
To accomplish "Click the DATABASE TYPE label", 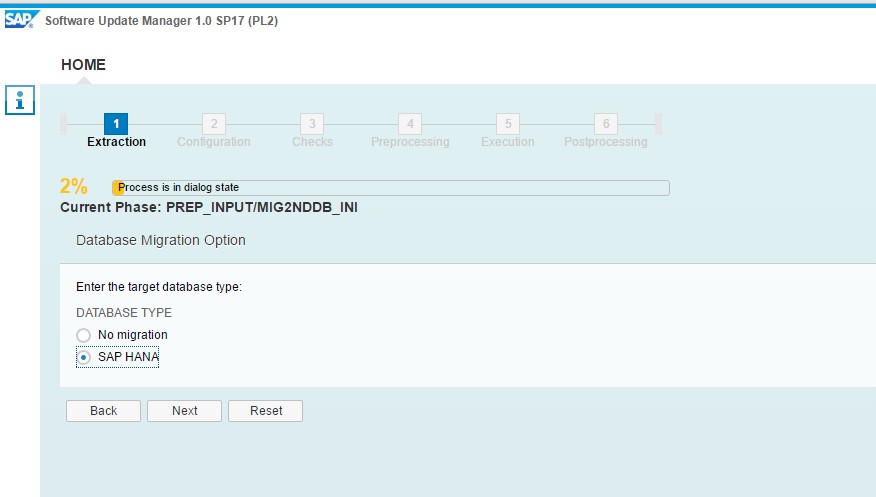I will pyautogui.click(x=124, y=313).
